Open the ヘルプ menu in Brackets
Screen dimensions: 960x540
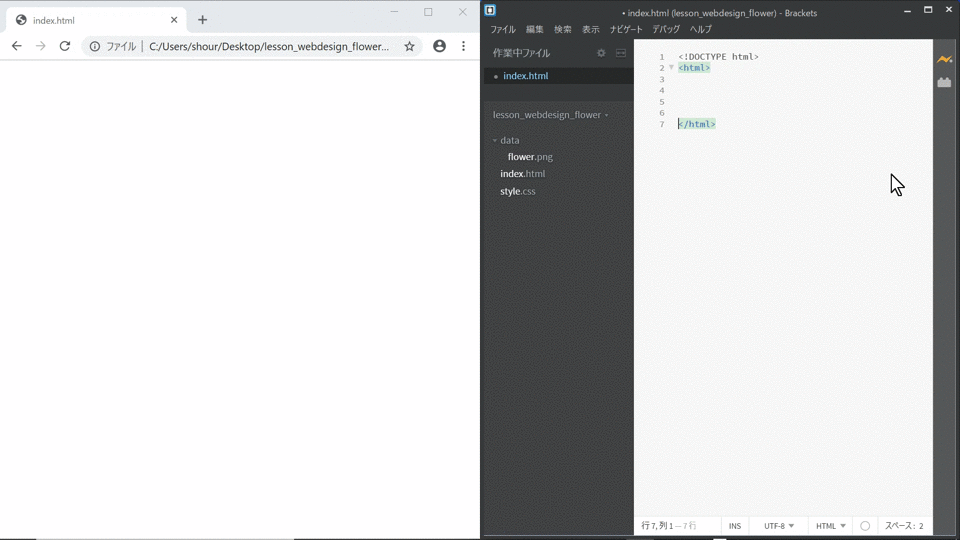click(x=700, y=29)
